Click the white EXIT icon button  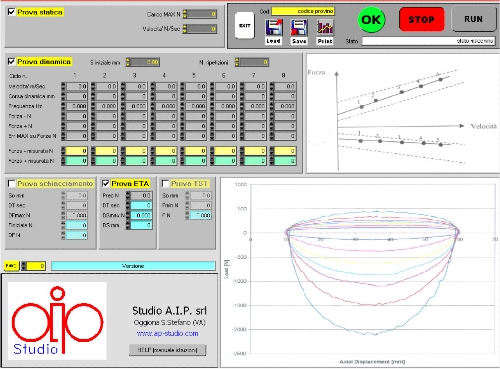[x=244, y=26]
